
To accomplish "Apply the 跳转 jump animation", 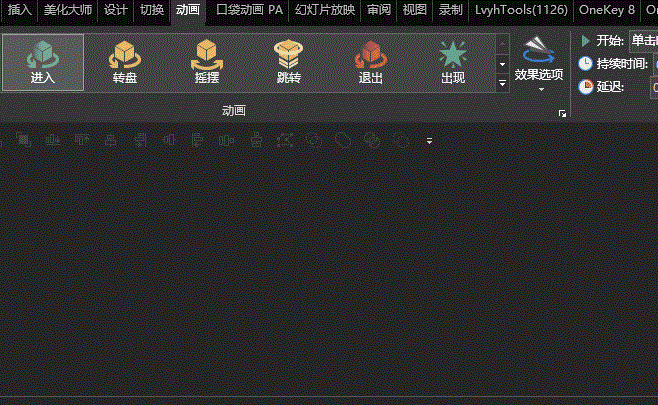I will (x=288, y=62).
